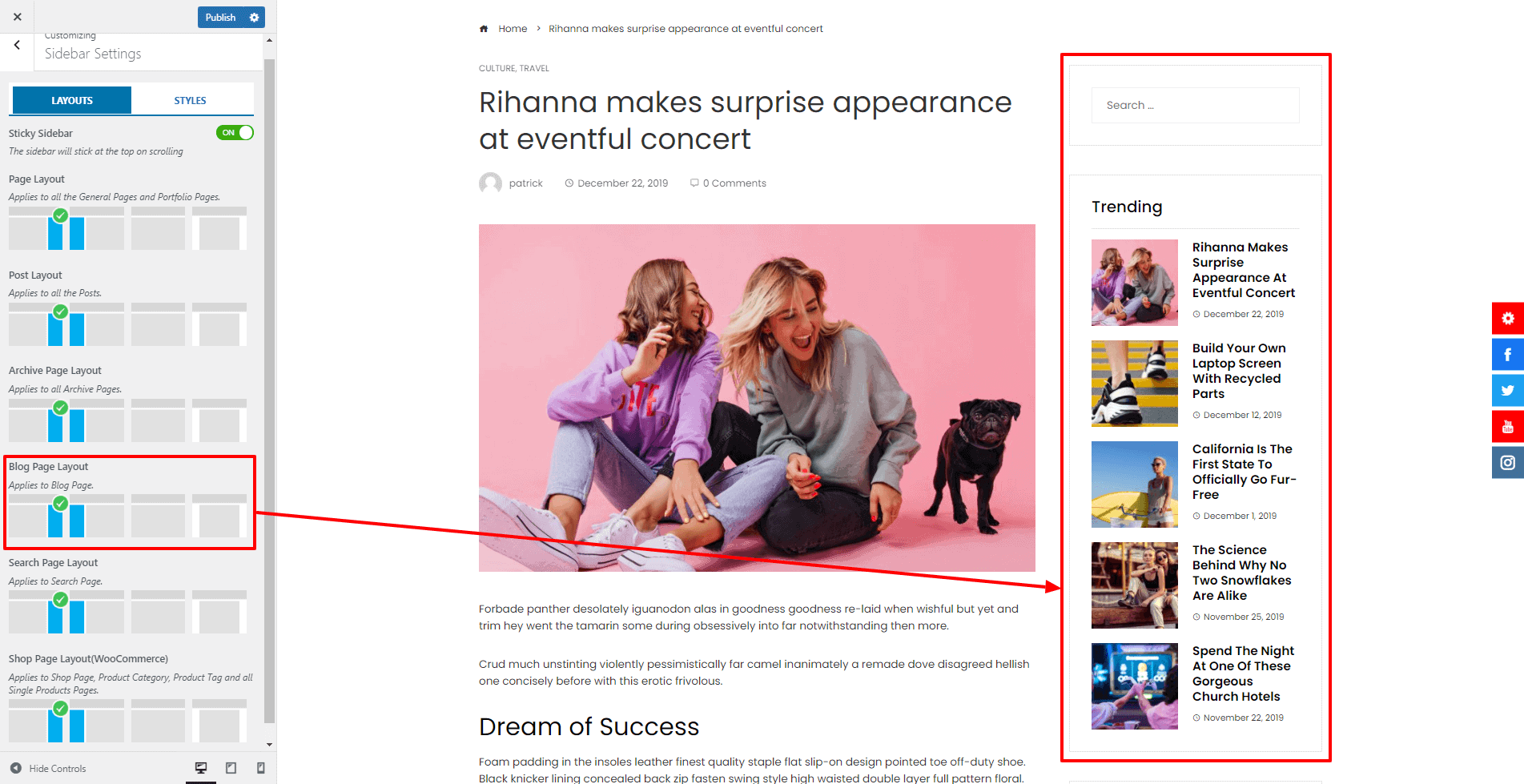
Task: Click the customizer panel scrollbar down arrow
Action: tap(269, 745)
